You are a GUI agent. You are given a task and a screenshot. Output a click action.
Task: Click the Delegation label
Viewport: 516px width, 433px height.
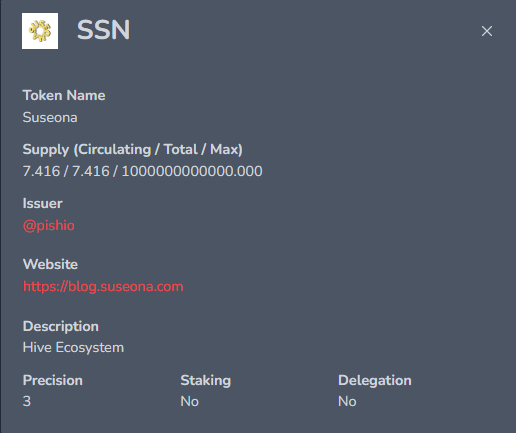point(375,380)
